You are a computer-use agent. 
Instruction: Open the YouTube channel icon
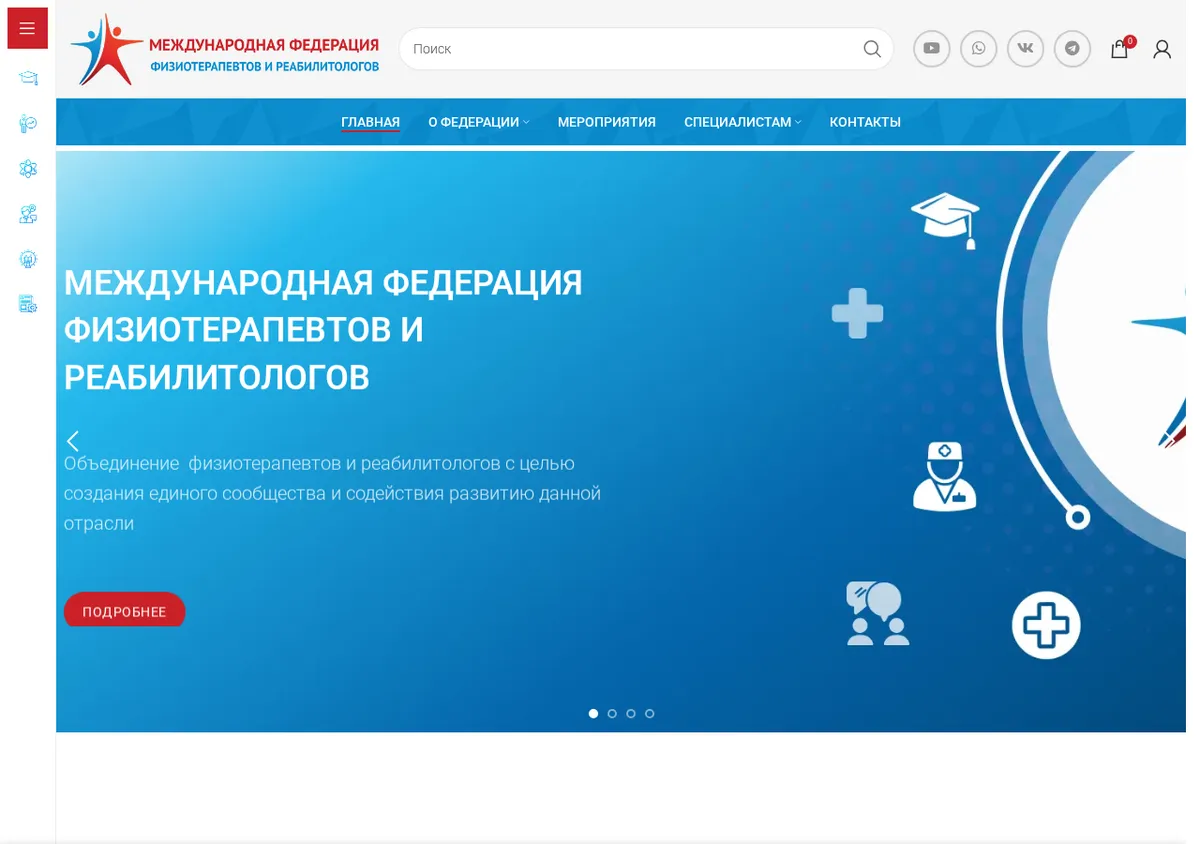(x=931, y=48)
